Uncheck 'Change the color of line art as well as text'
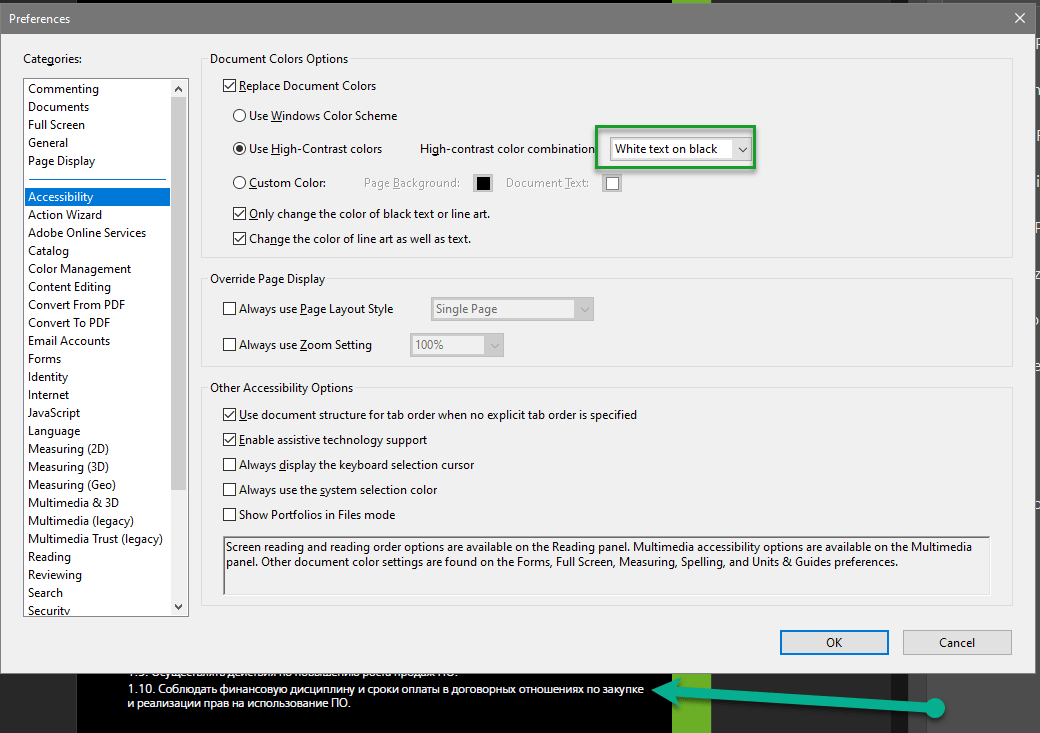The image size is (1040, 733). click(x=238, y=239)
